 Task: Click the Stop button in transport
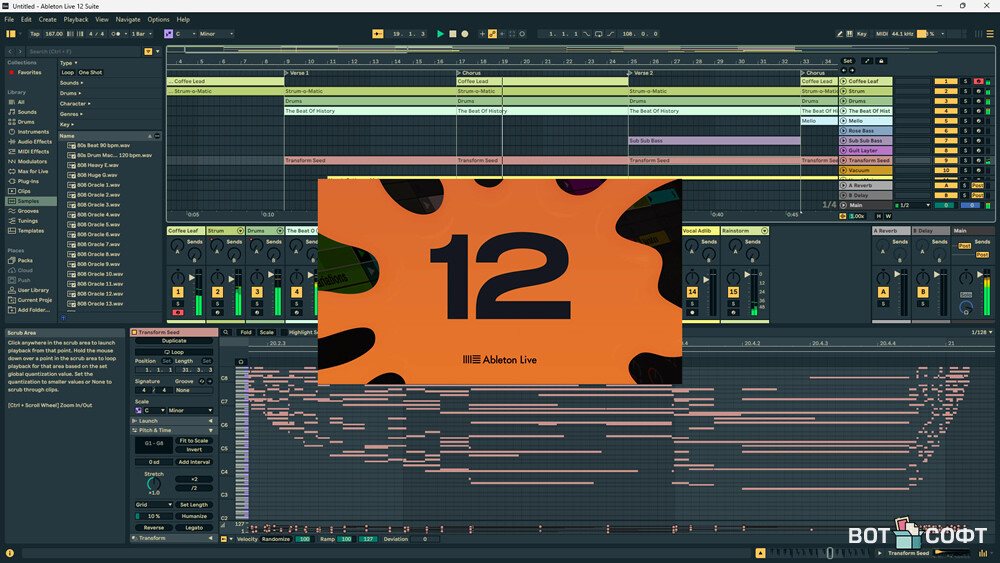pos(452,34)
